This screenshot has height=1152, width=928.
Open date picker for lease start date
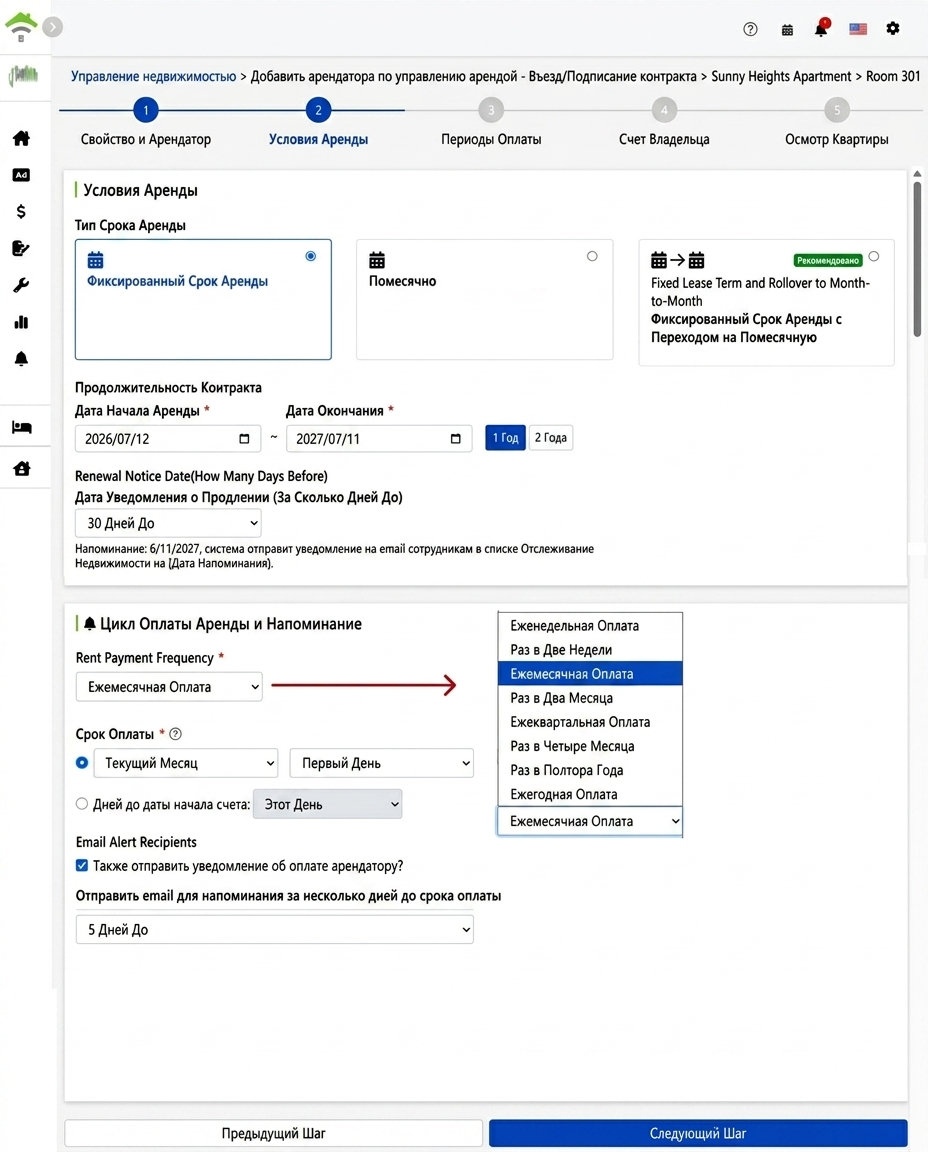[245, 439]
